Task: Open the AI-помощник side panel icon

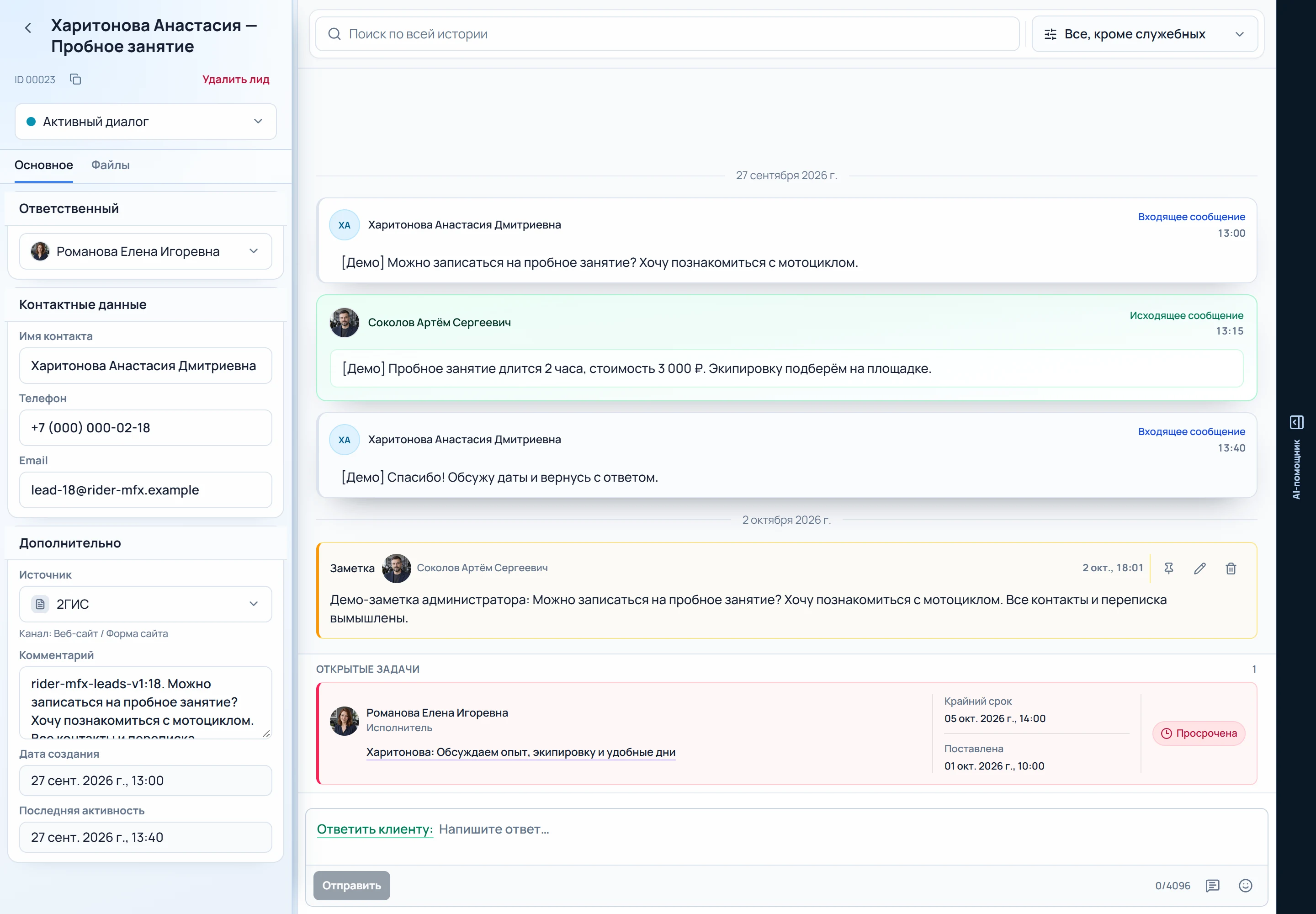Action: click(1296, 422)
